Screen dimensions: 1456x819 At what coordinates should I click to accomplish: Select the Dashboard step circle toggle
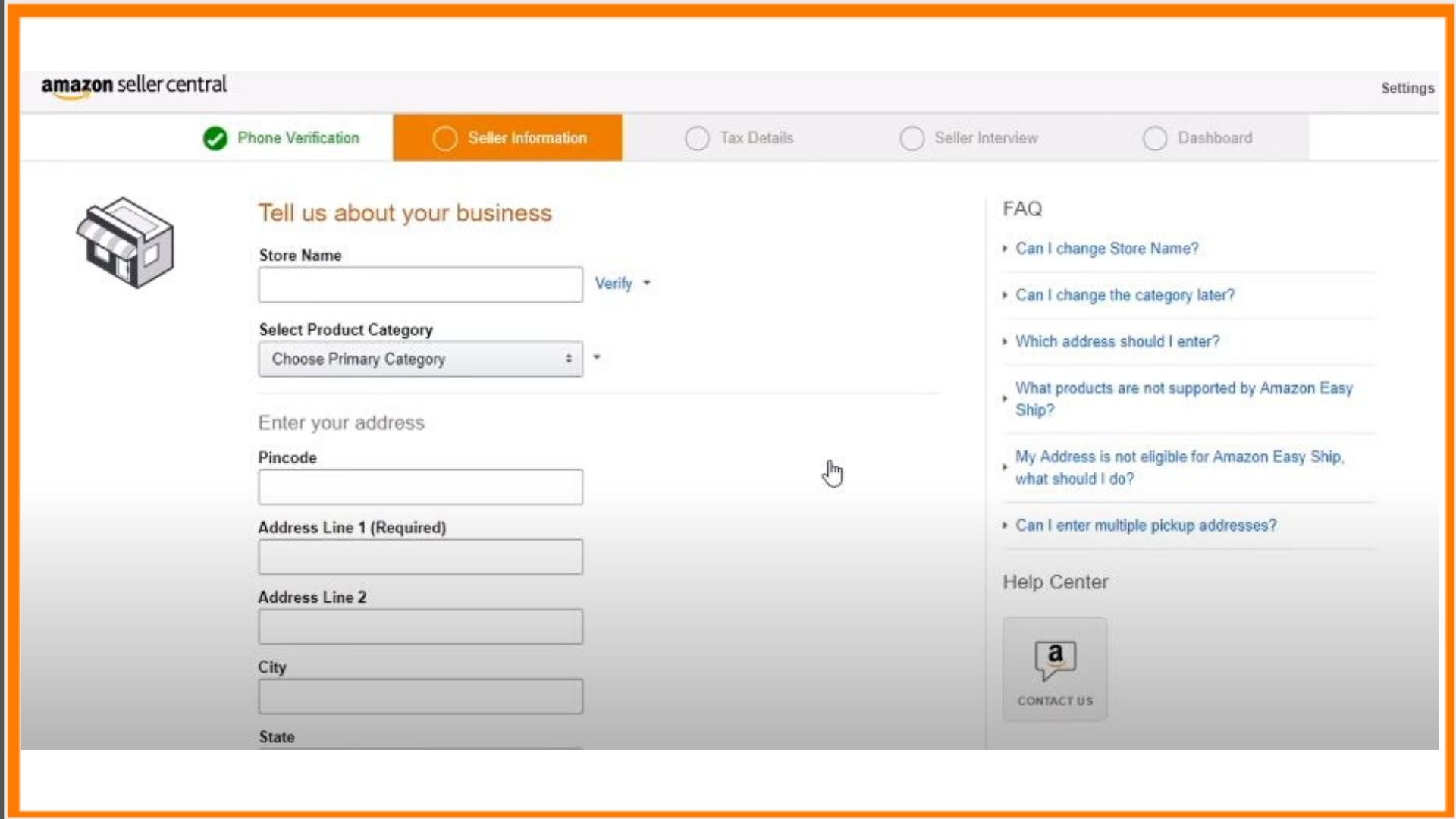pyautogui.click(x=1155, y=138)
